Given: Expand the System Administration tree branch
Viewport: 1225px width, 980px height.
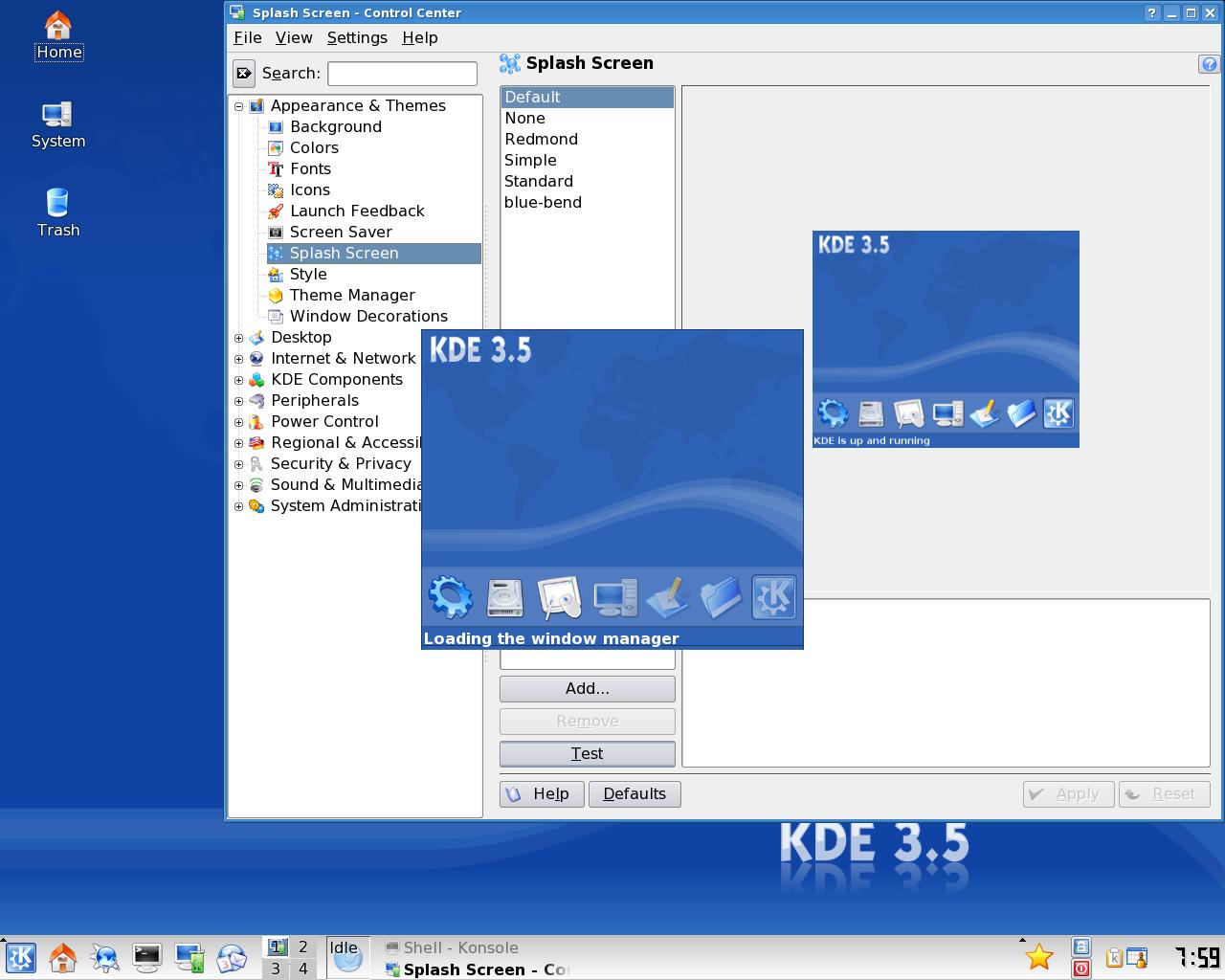Looking at the screenshot, I should (x=239, y=506).
